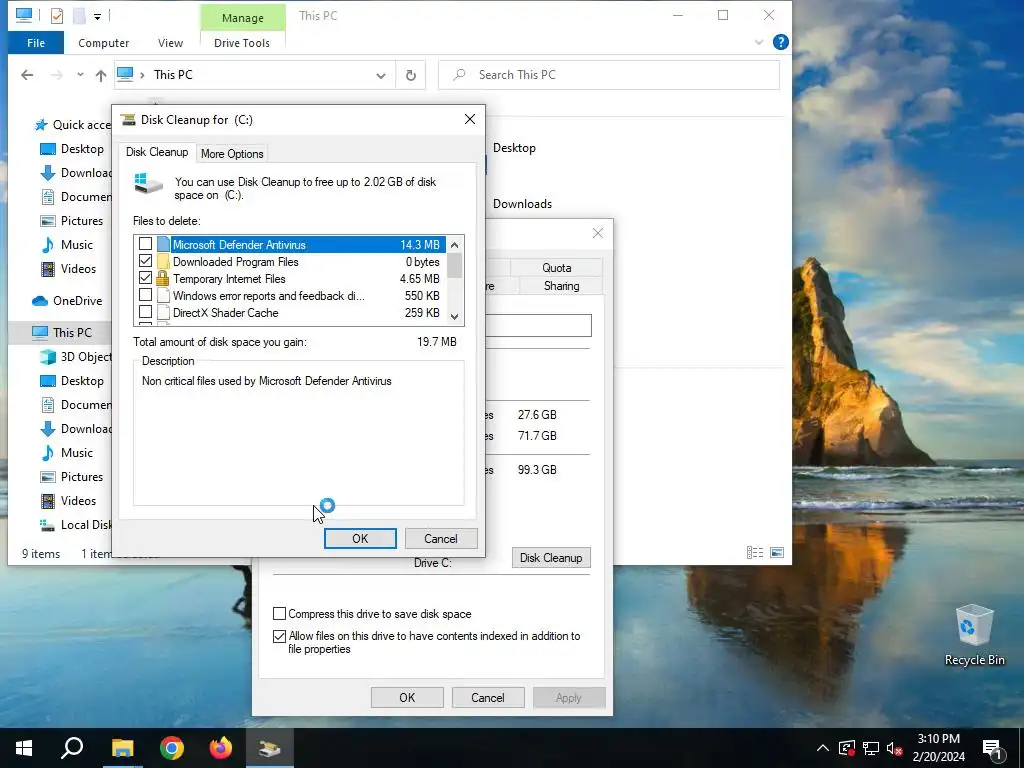The image size is (1024, 768).
Task: Switch to details view icon in status bar
Action: (755, 552)
